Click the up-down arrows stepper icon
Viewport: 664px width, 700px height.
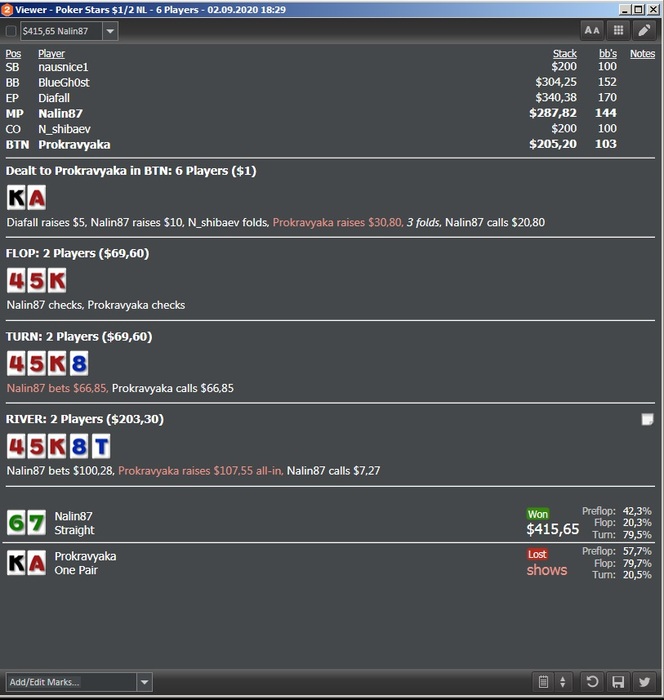563,682
